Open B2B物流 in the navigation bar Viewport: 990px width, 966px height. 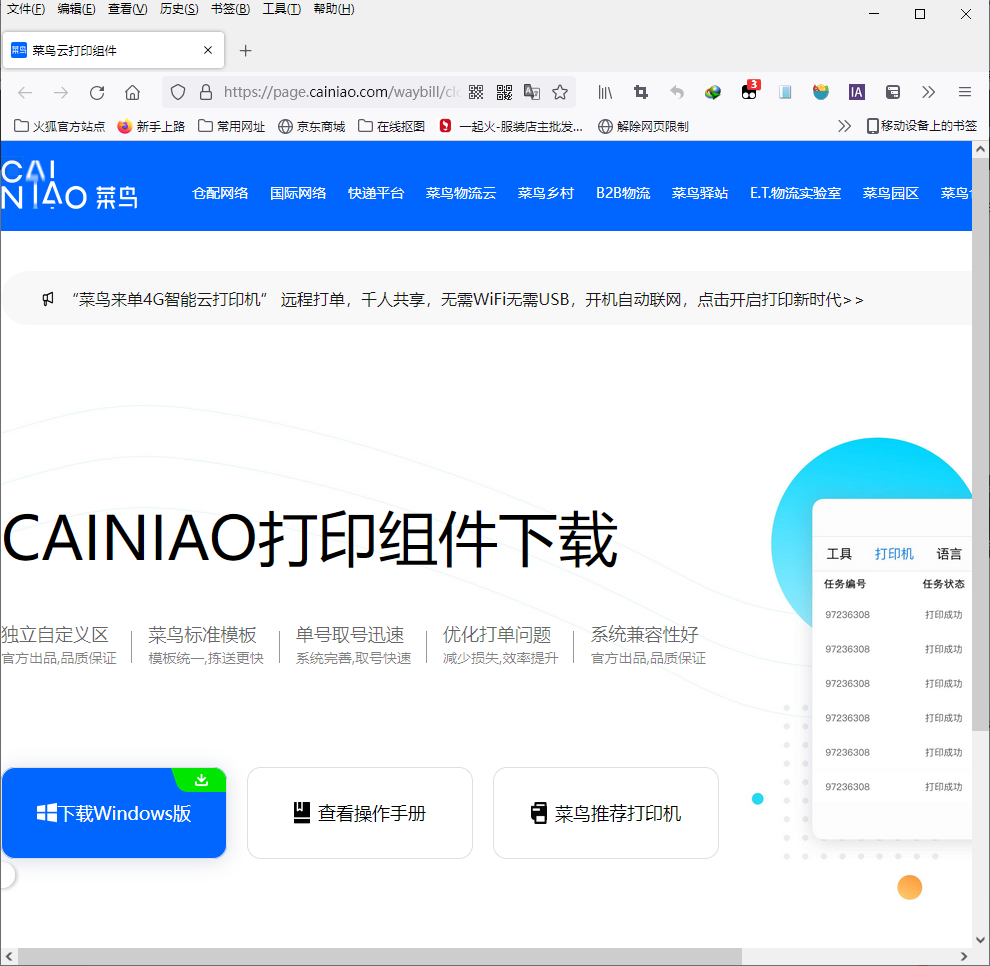tap(623, 193)
